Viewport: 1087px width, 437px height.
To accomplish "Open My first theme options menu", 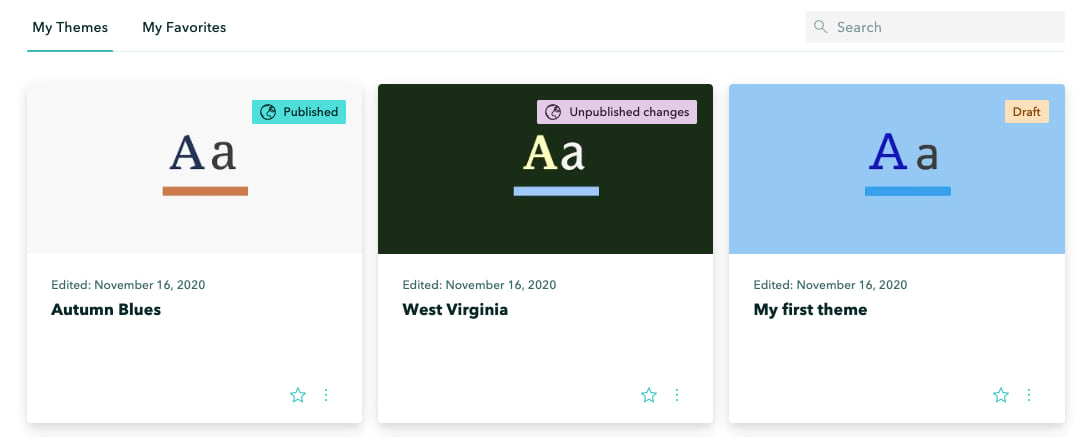I will (1029, 395).
